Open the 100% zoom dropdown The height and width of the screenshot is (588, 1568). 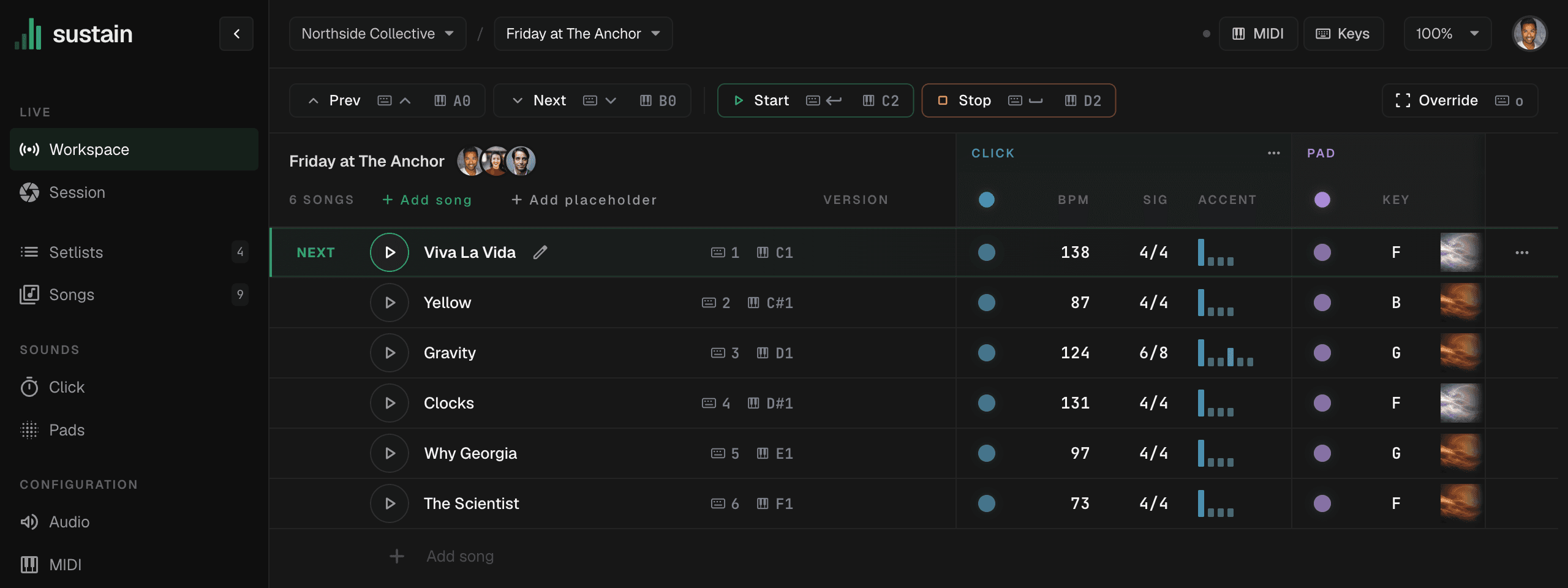(x=1447, y=34)
